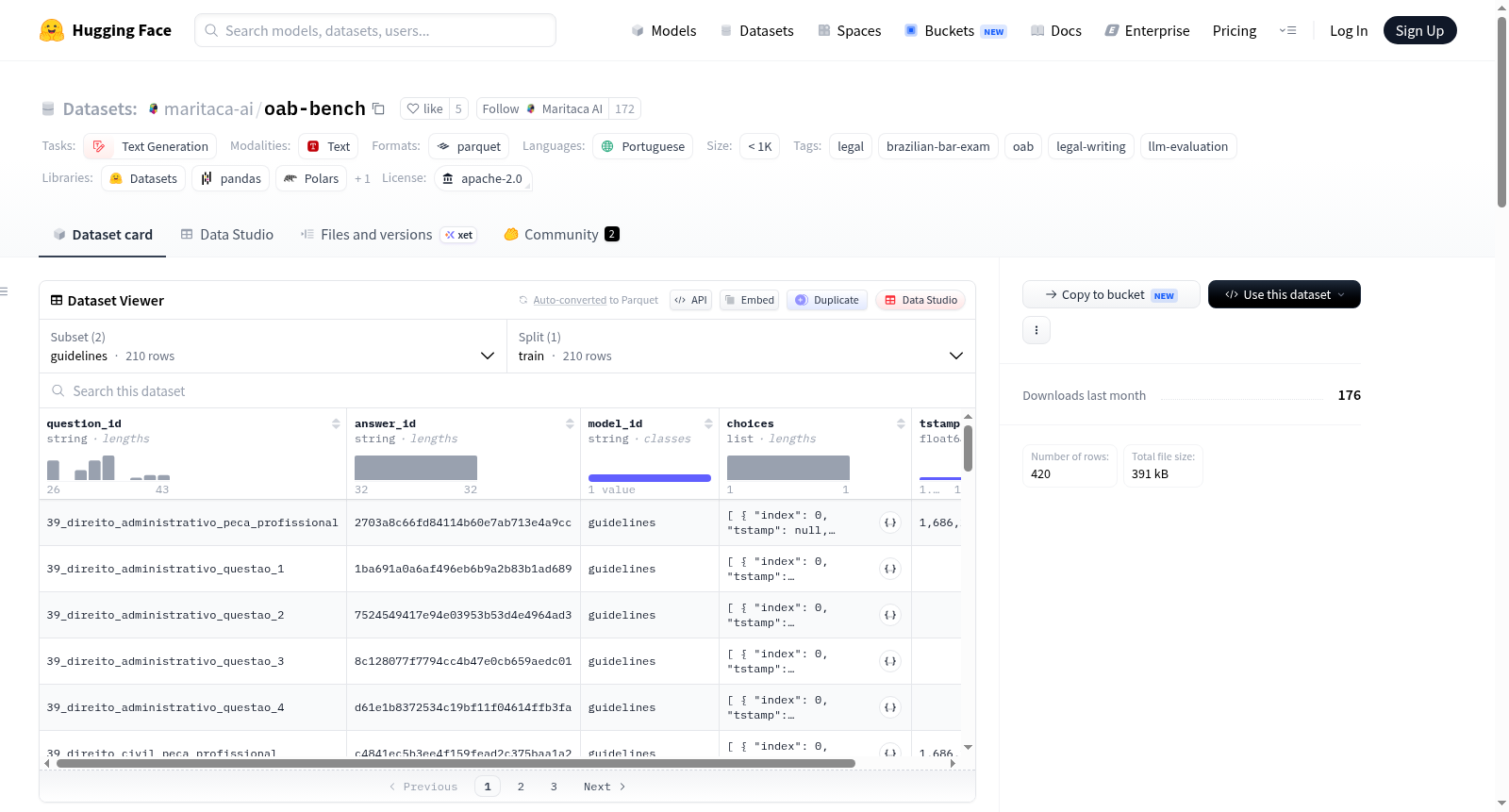Select the llm-evaluation tag
This screenshot has width=1509, height=812.
coord(1188,146)
